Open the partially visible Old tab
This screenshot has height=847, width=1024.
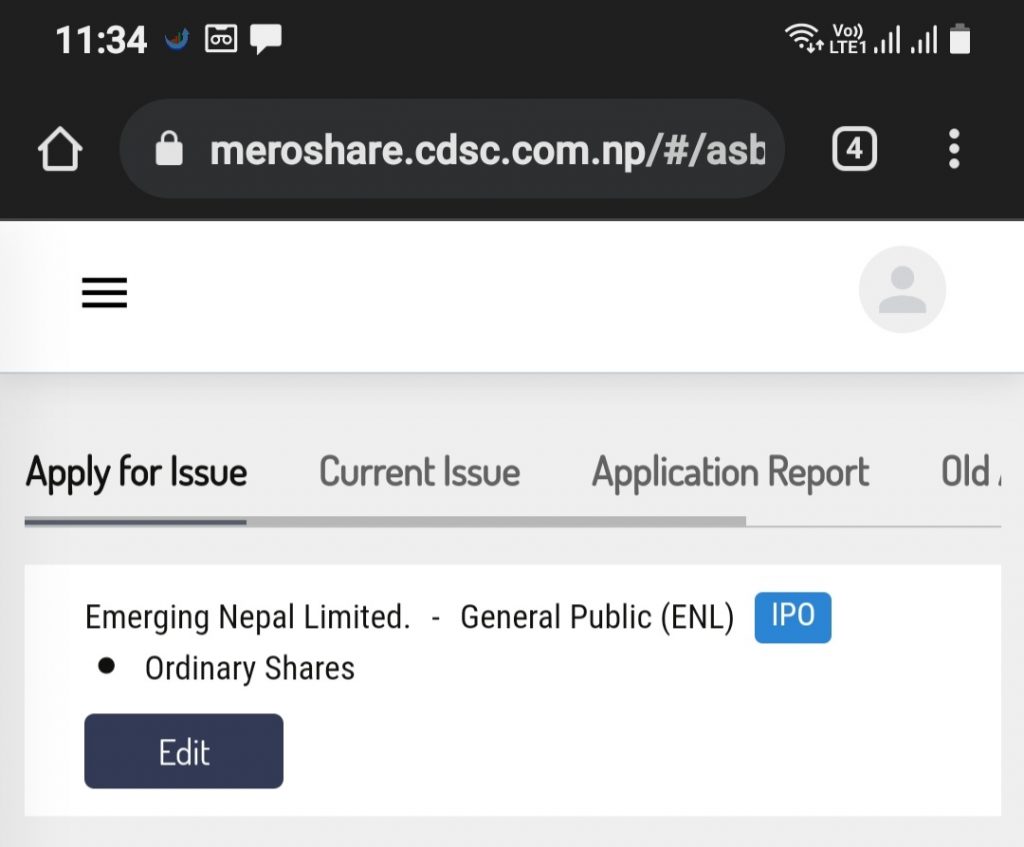(x=970, y=472)
